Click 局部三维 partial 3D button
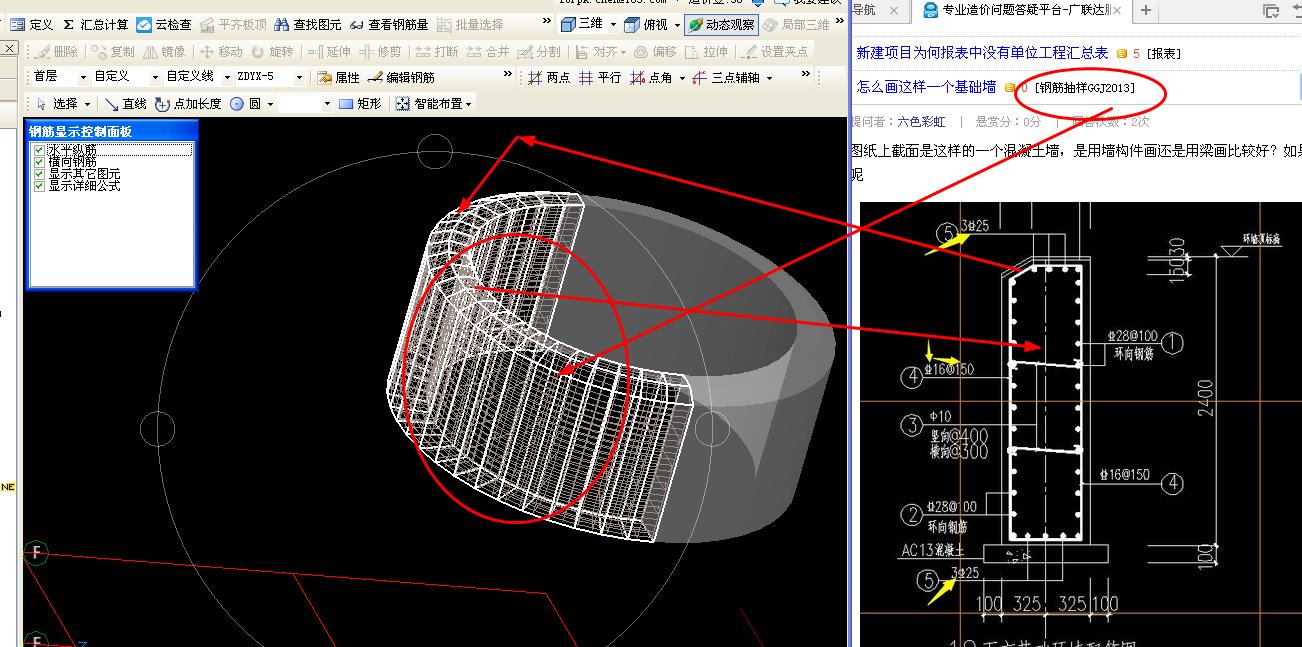Screen dimensions: 1302x647 tap(796, 24)
